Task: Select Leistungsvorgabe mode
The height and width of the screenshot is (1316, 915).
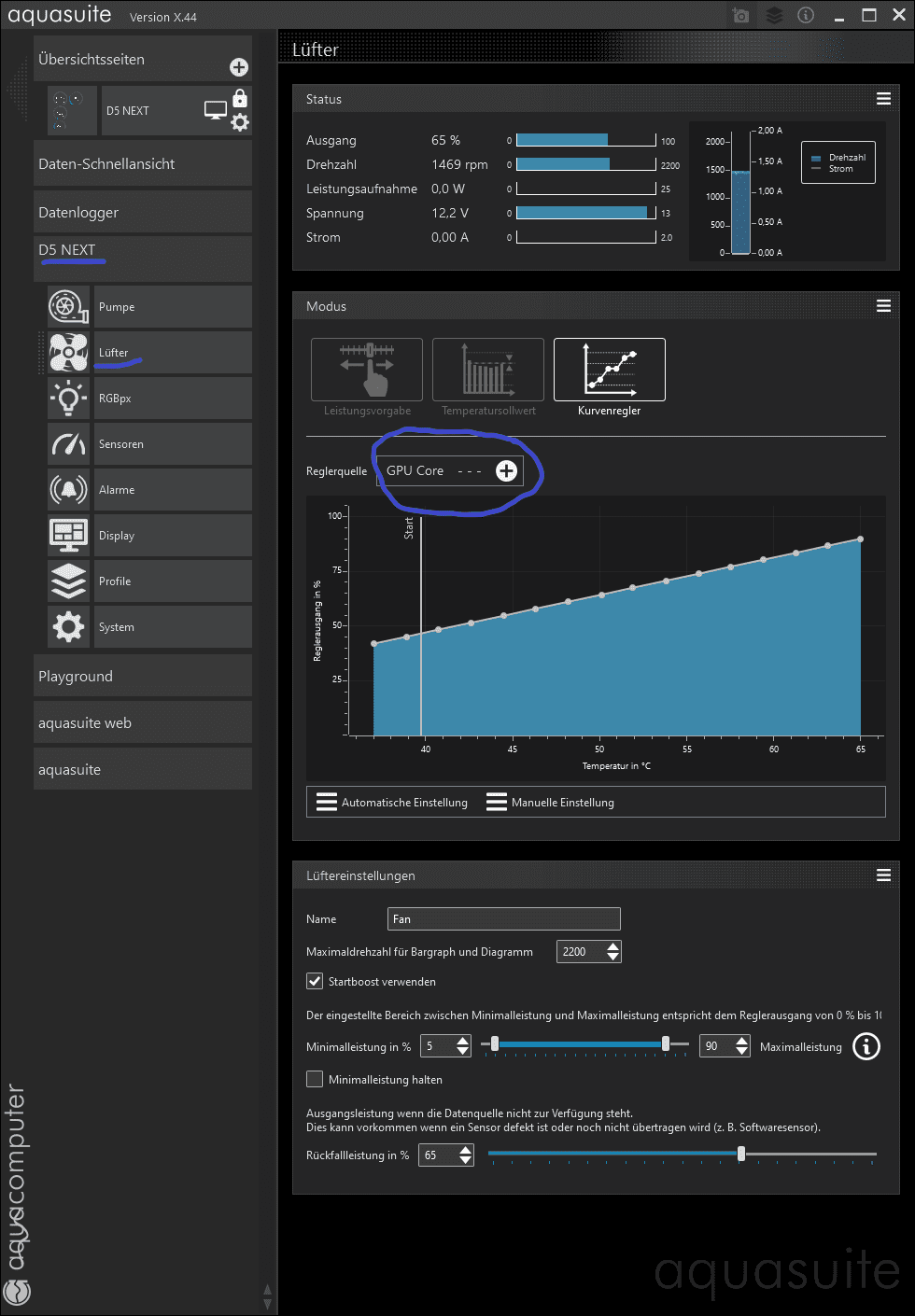Action: point(367,370)
